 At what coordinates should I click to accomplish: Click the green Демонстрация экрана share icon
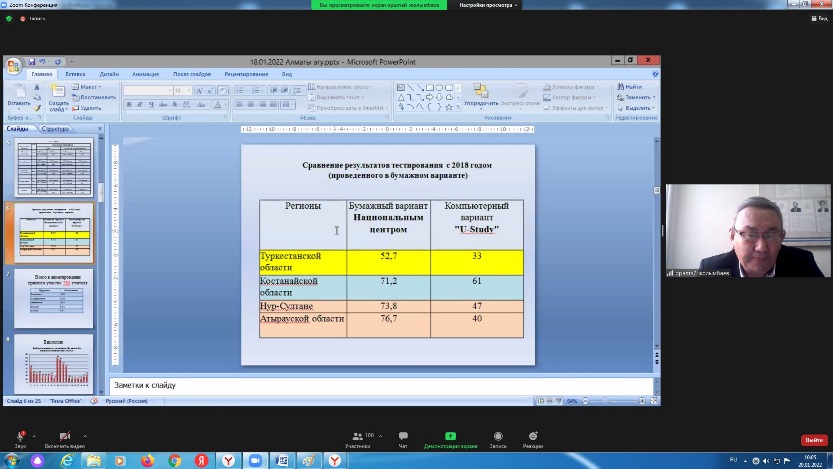pos(450,436)
